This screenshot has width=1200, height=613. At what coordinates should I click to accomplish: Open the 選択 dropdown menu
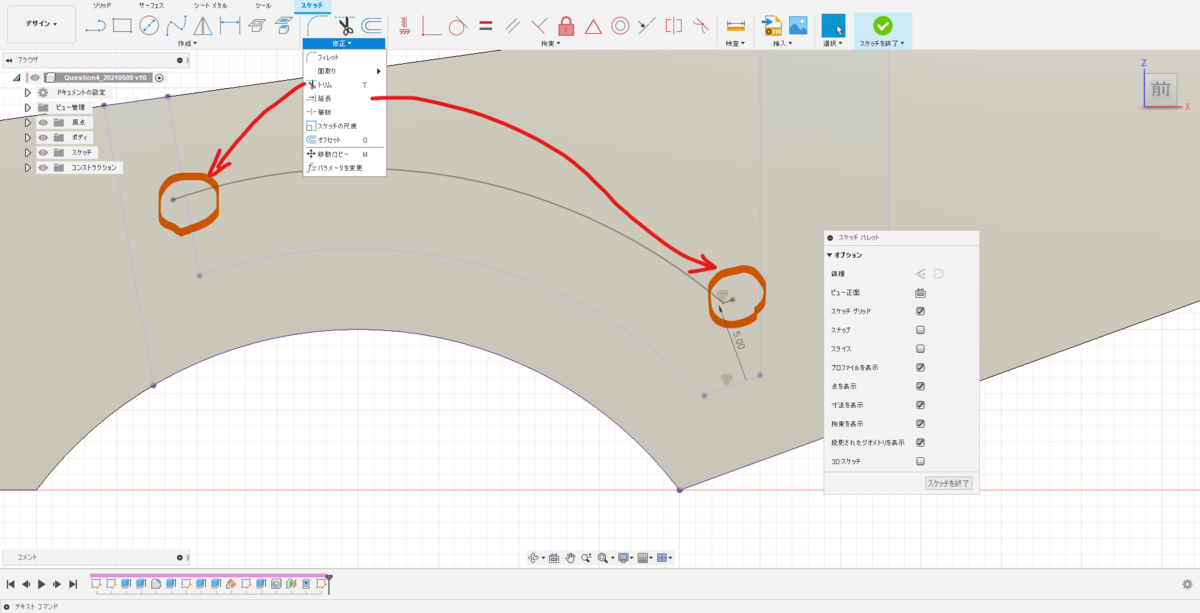(x=832, y=44)
